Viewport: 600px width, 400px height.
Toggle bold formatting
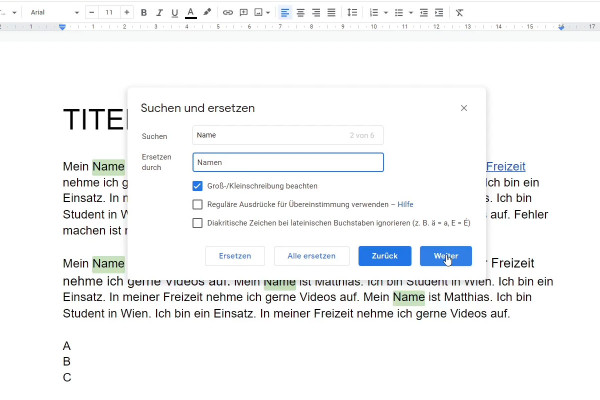[x=144, y=13]
